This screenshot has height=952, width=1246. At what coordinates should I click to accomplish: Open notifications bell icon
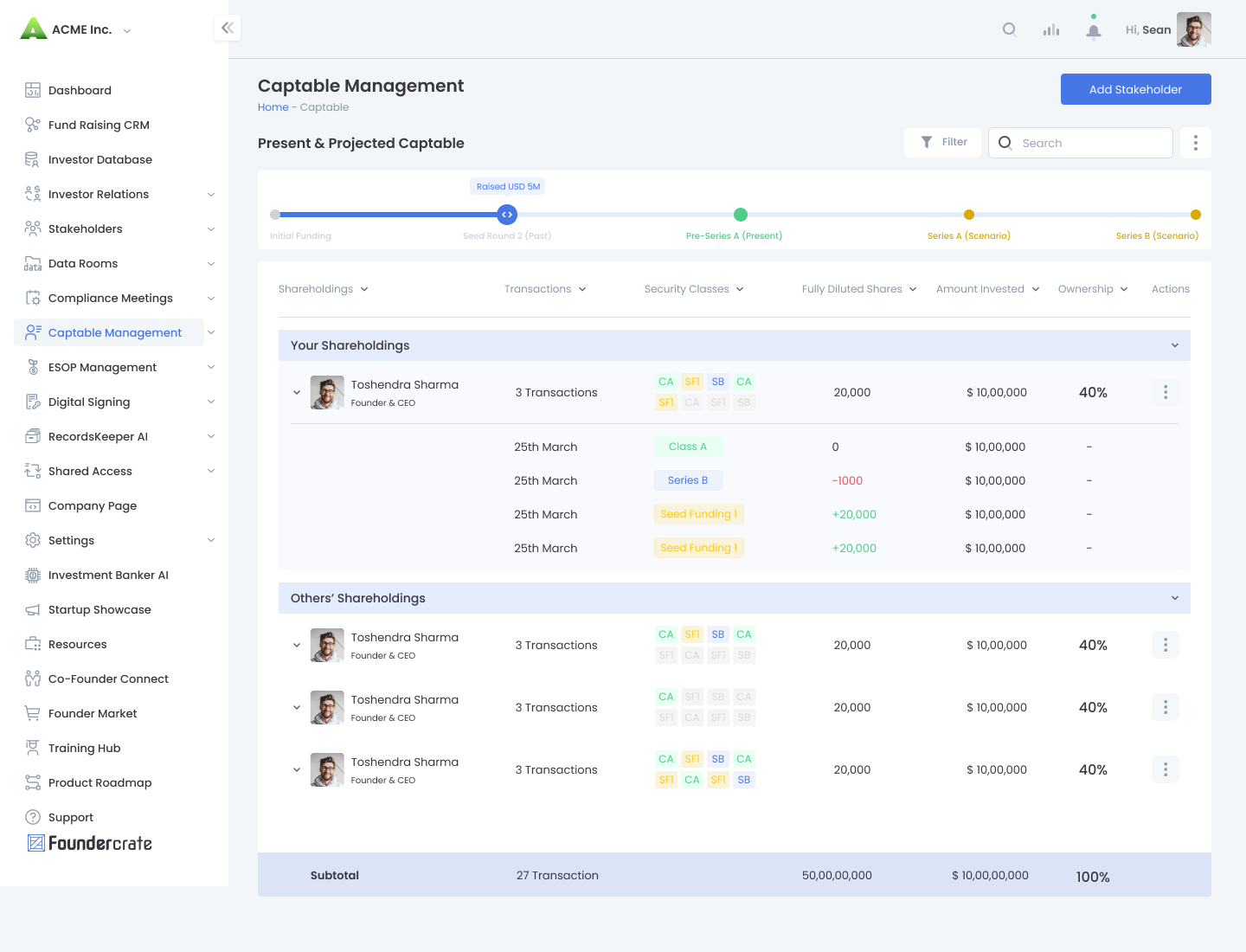point(1094,30)
